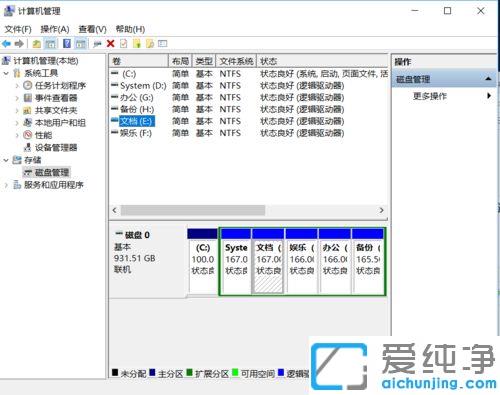The width and height of the screenshot is (500, 395).
Task: Select 事件查看器 in the tree
Action: pos(56,98)
